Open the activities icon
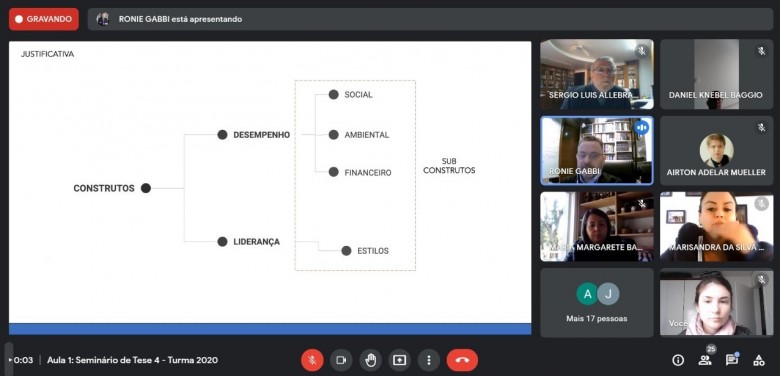Image resolution: width=780 pixels, height=376 pixels. (759, 360)
